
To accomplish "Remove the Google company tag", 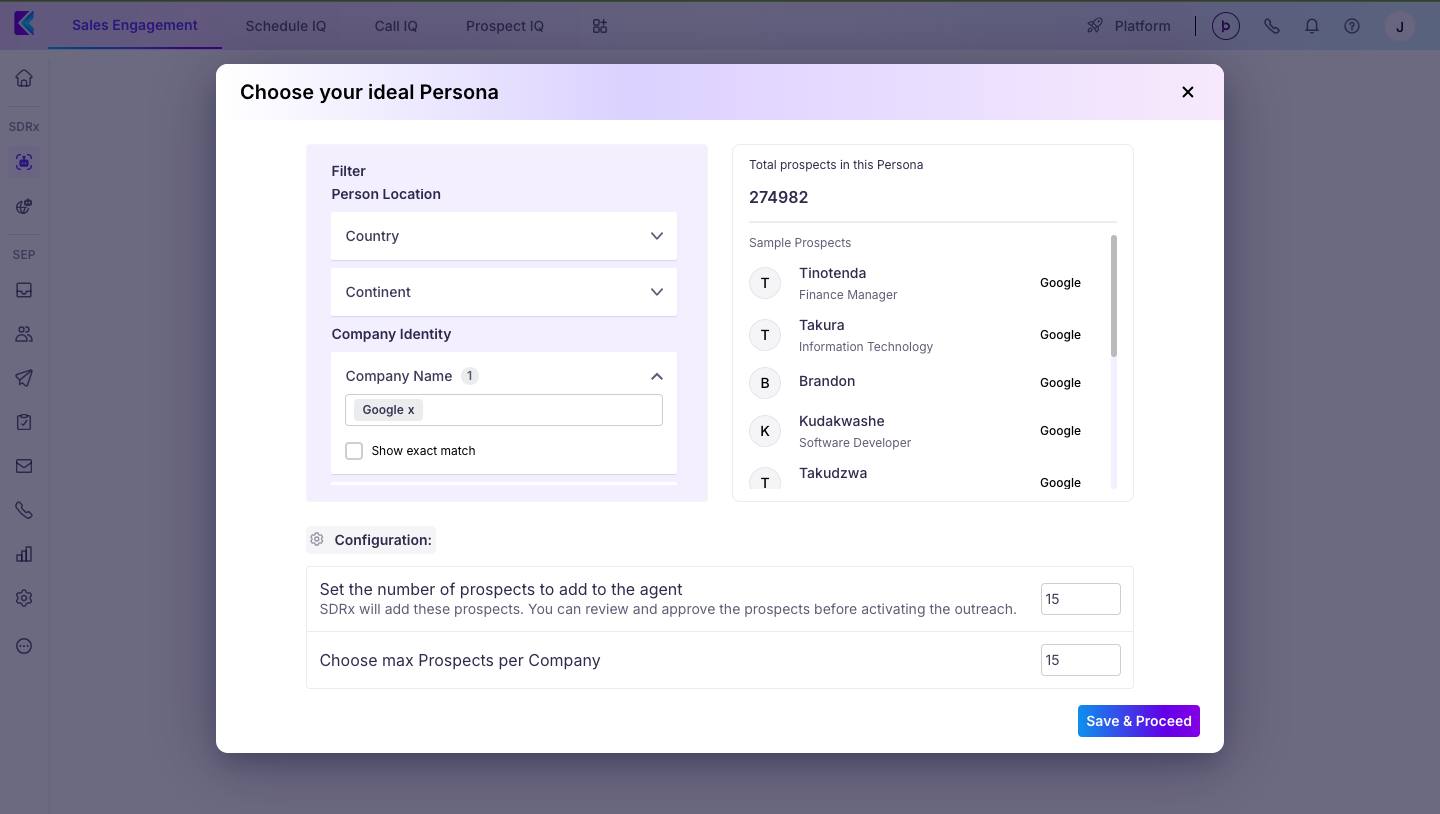I will coord(411,410).
